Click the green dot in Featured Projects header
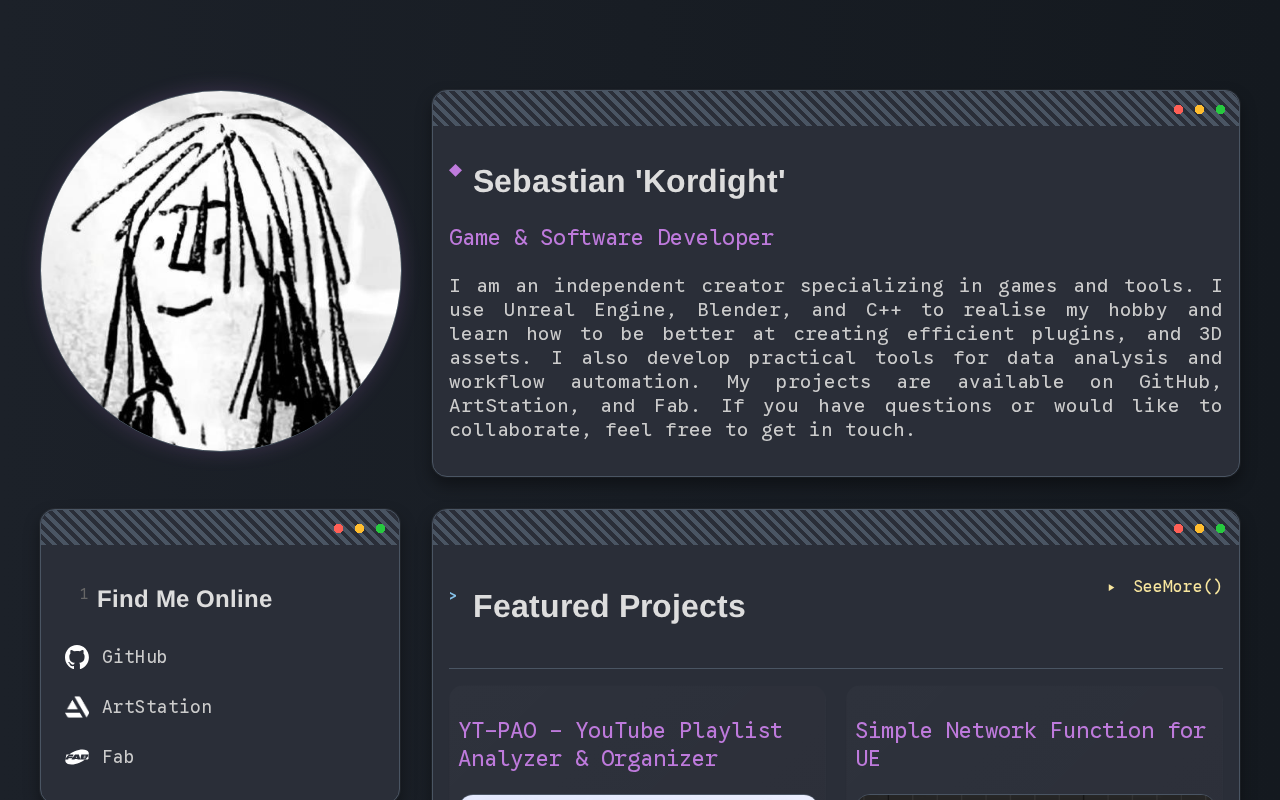 point(1220,528)
